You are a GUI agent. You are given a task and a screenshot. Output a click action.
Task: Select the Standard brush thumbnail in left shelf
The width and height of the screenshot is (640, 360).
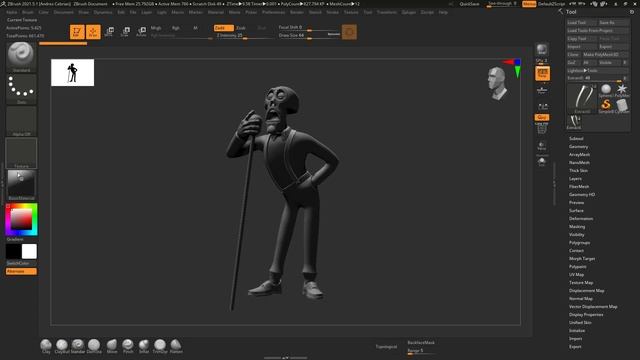21,57
